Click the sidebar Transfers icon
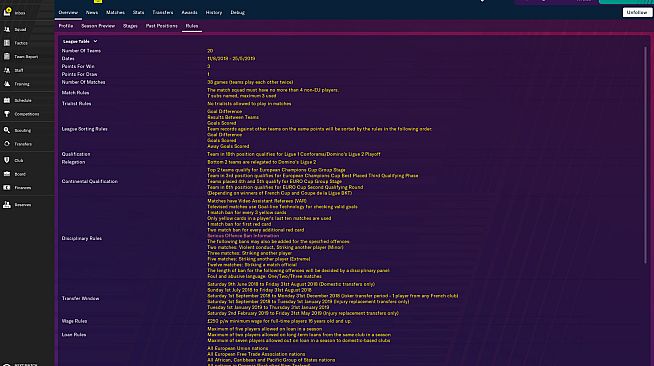Viewport: 654px width, 366px height. [x=7, y=144]
